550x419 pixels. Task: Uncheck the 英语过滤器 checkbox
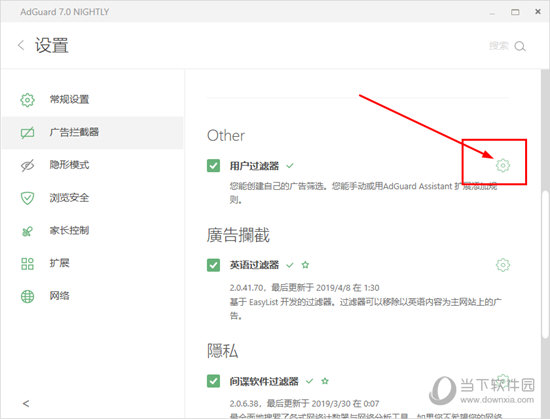point(213,265)
